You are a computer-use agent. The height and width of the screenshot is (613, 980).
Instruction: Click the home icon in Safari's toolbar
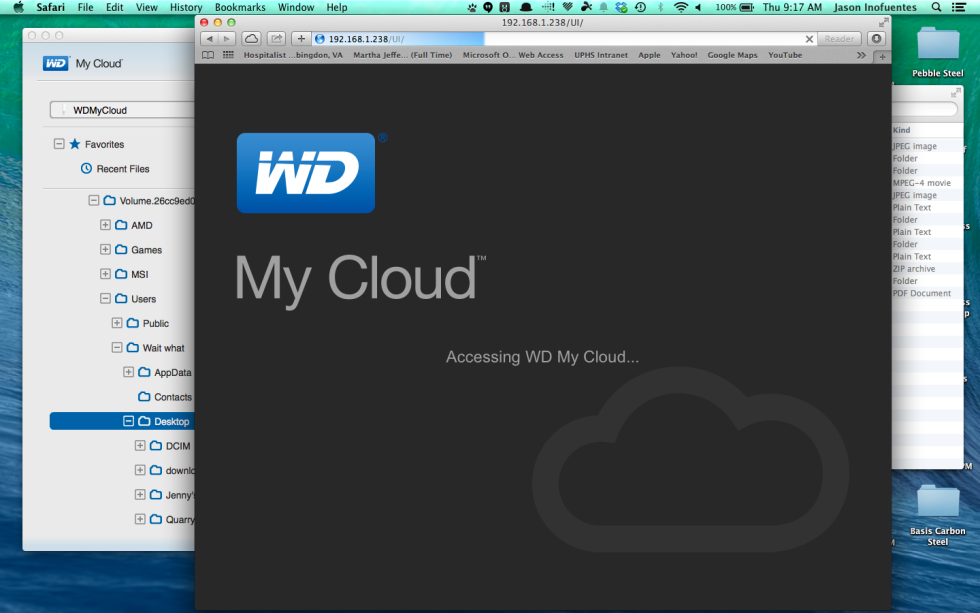[250, 38]
